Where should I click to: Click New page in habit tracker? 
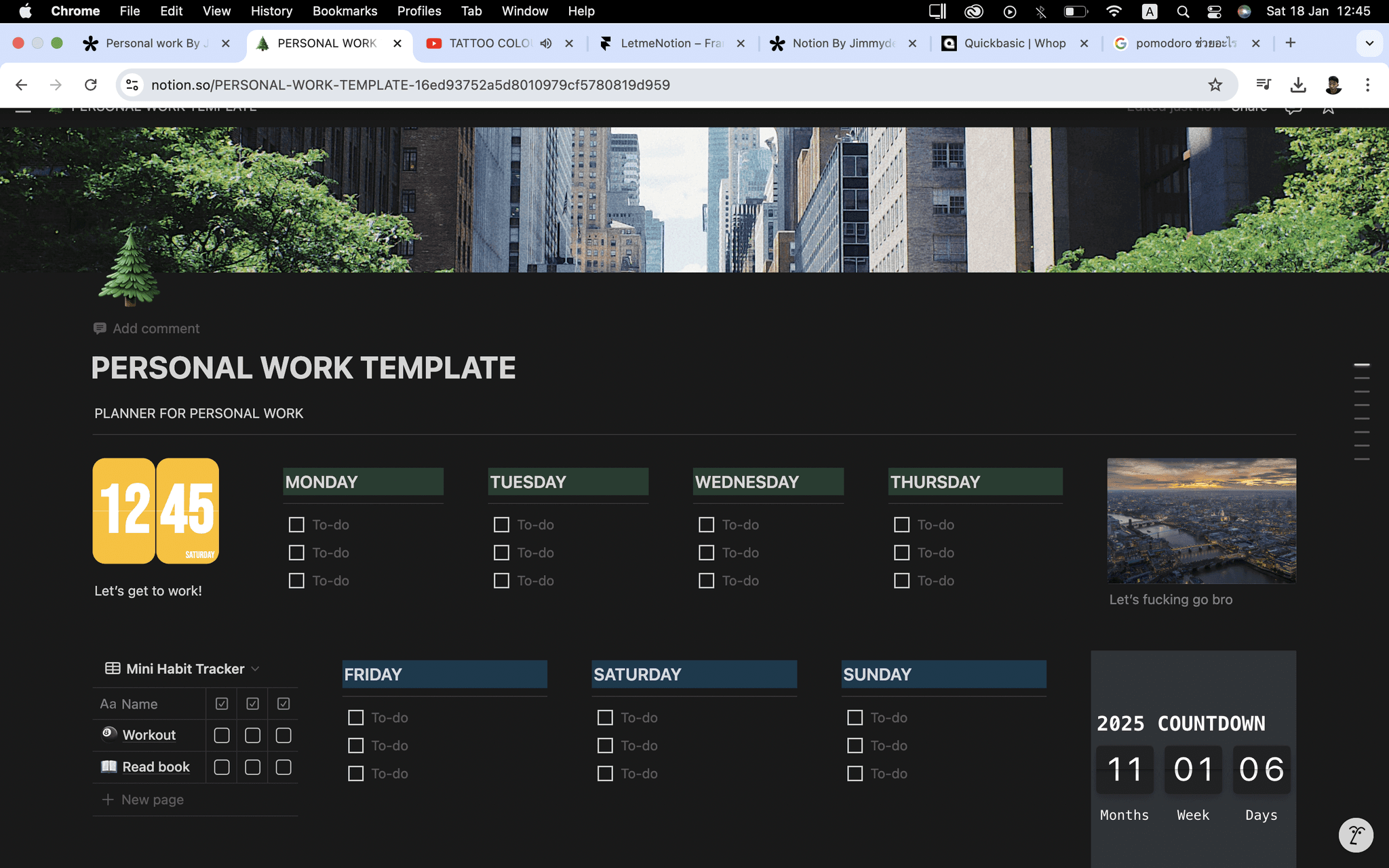tap(152, 800)
